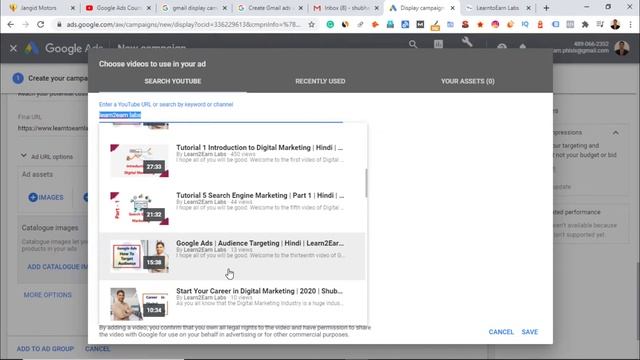Click thumbnail of the 21:32 video

coord(139,209)
